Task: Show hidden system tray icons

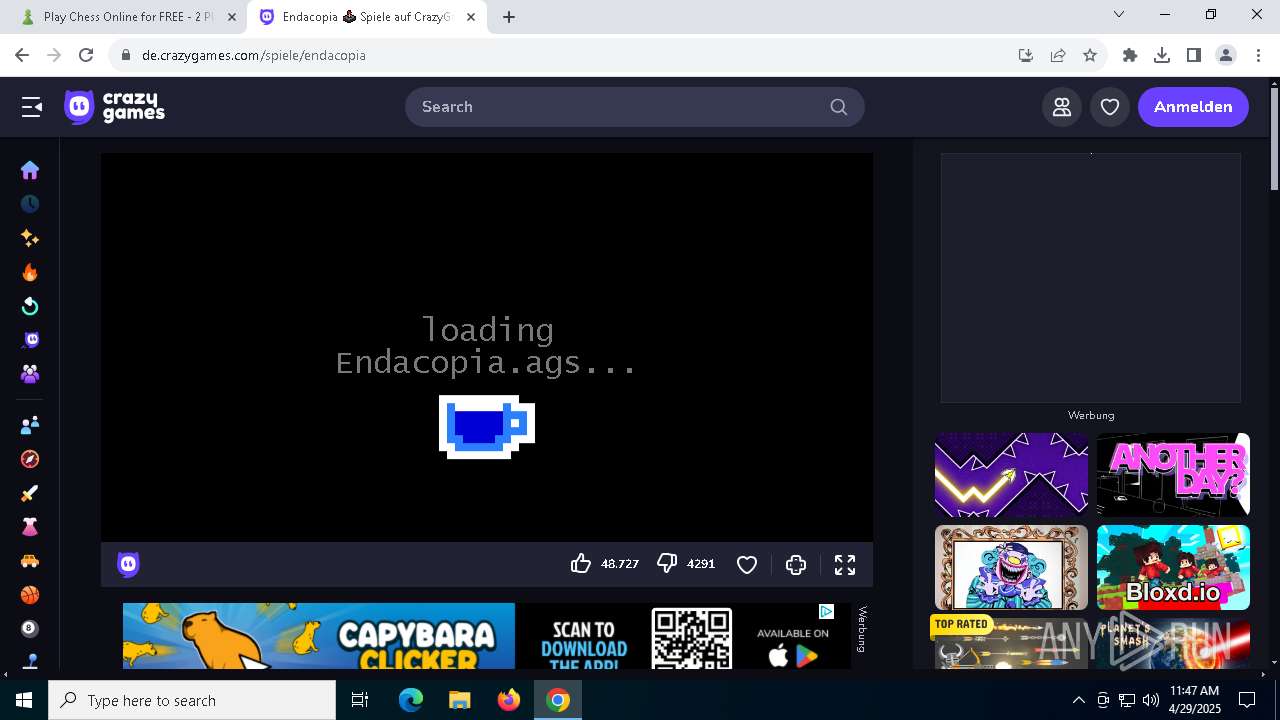Action: (x=1078, y=700)
